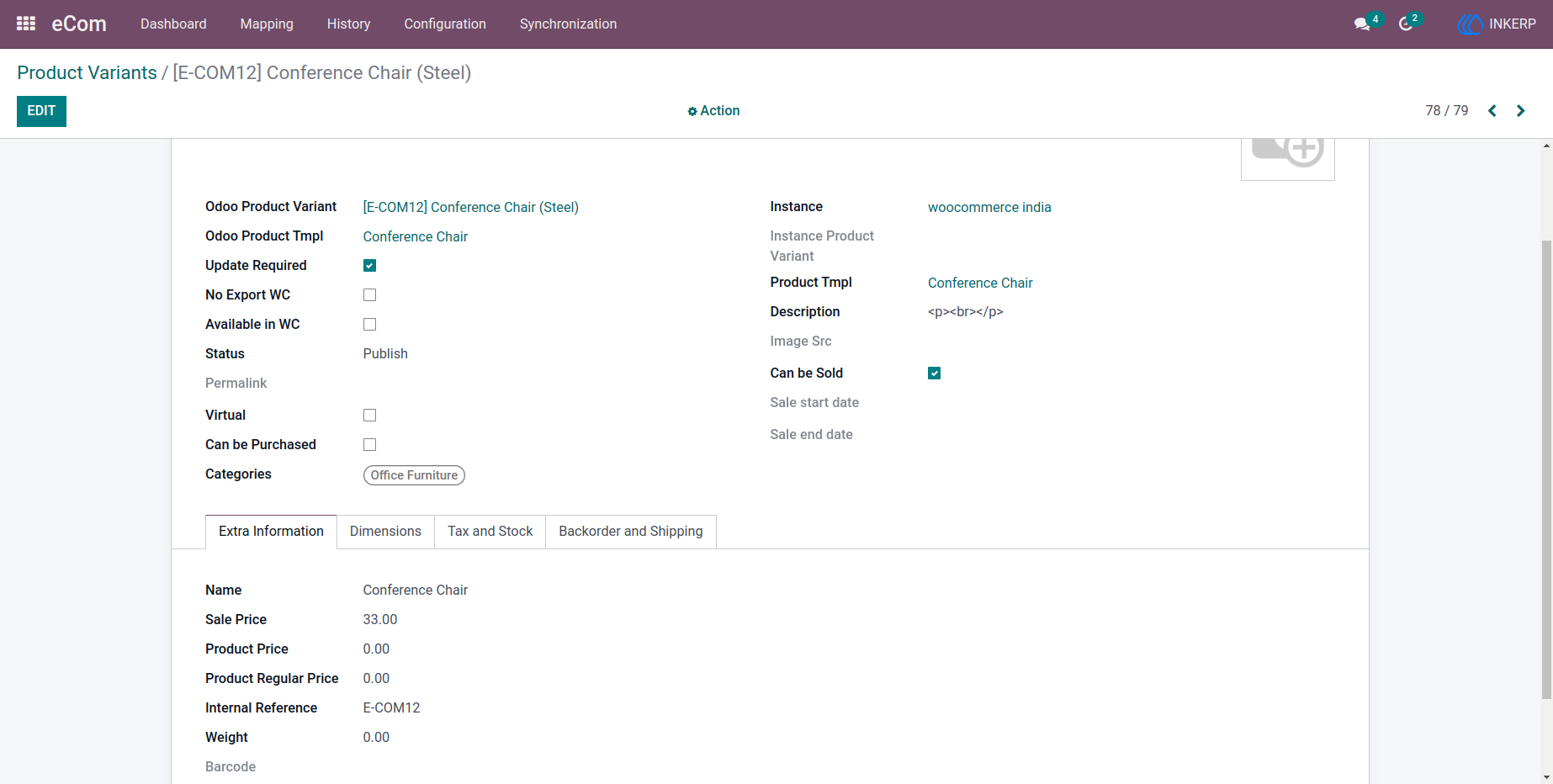This screenshot has width=1553, height=784.
Task: Toggle the Can be Sold checkbox
Action: pos(934,373)
